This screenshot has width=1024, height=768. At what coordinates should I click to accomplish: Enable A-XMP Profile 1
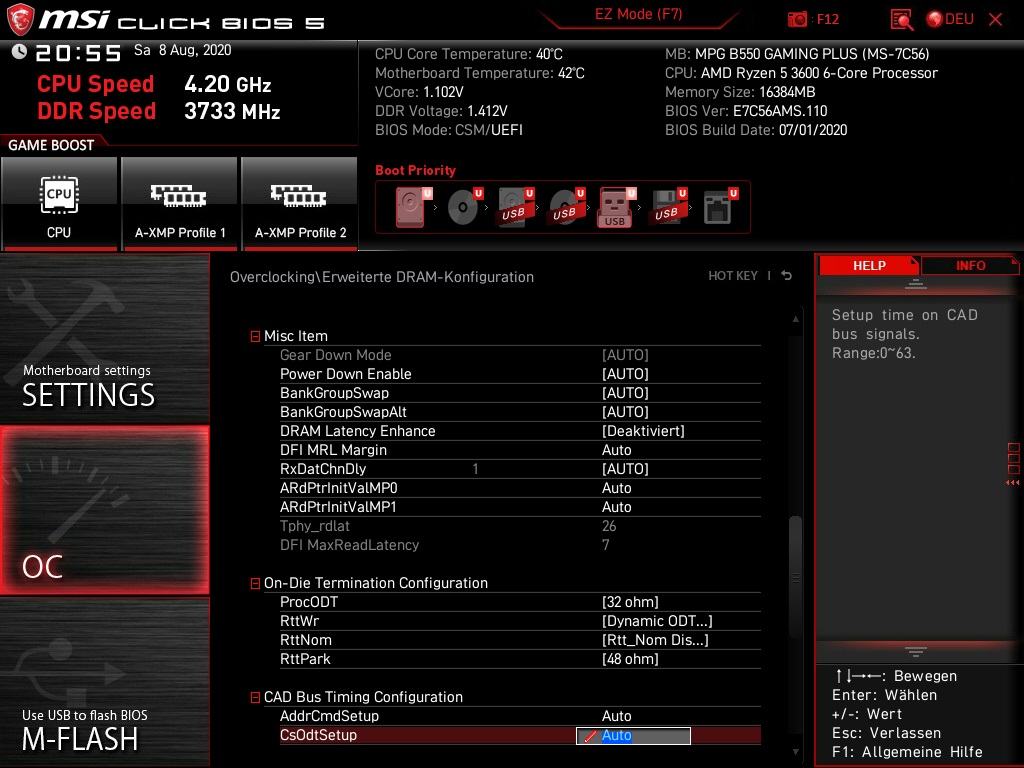point(180,203)
